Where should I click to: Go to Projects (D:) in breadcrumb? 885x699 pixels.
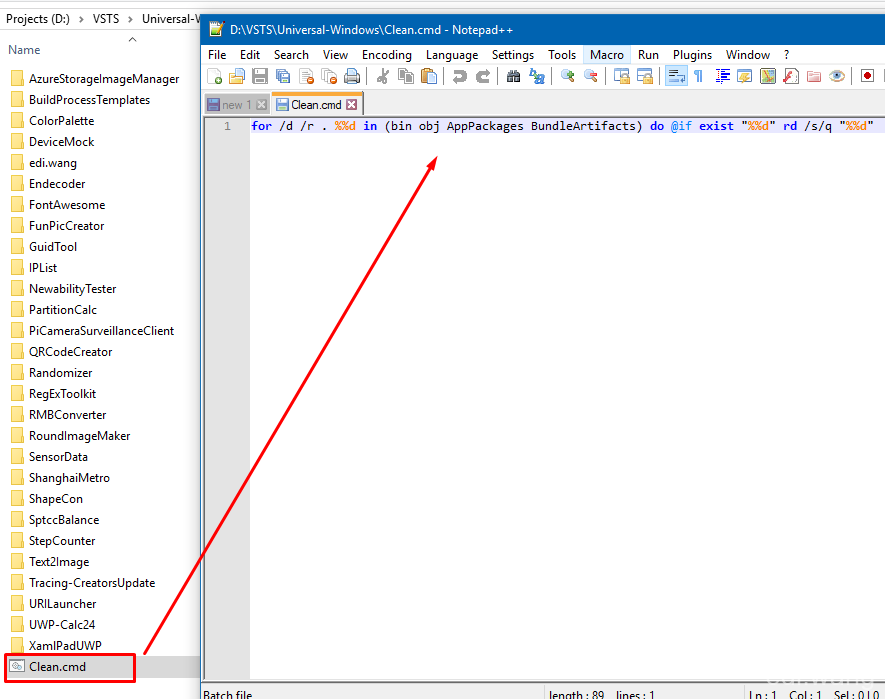point(38,19)
